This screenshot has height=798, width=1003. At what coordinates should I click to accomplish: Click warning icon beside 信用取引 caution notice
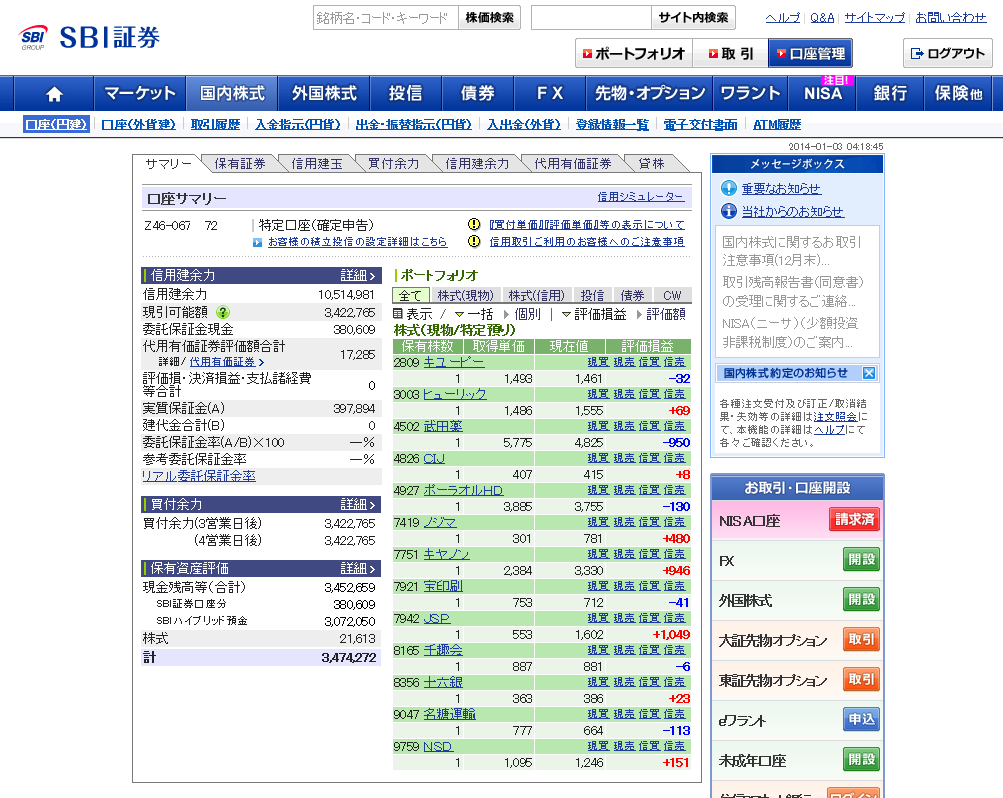[474, 241]
